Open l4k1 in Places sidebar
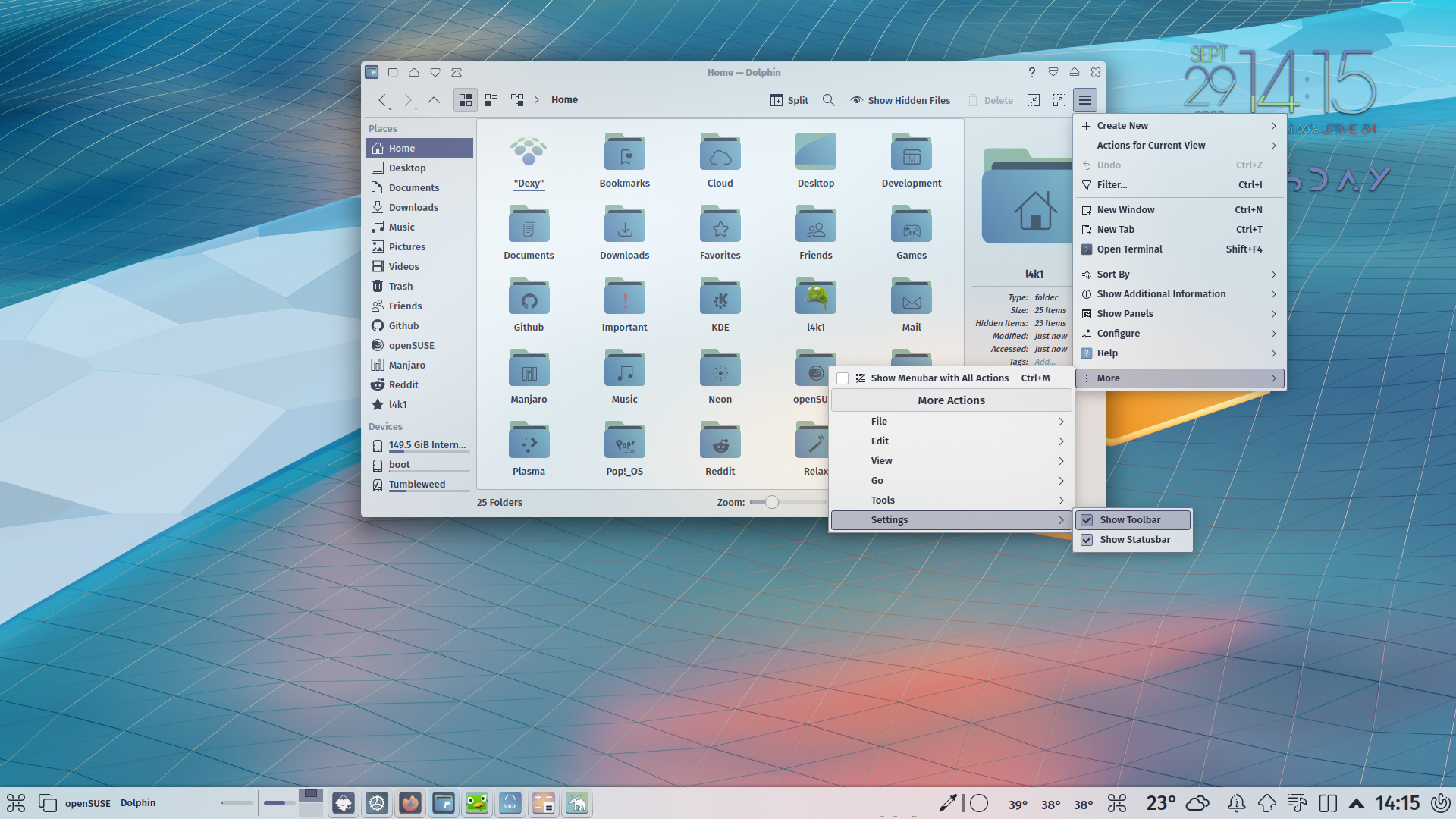Image resolution: width=1456 pixels, height=819 pixels. [x=419, y=405]
